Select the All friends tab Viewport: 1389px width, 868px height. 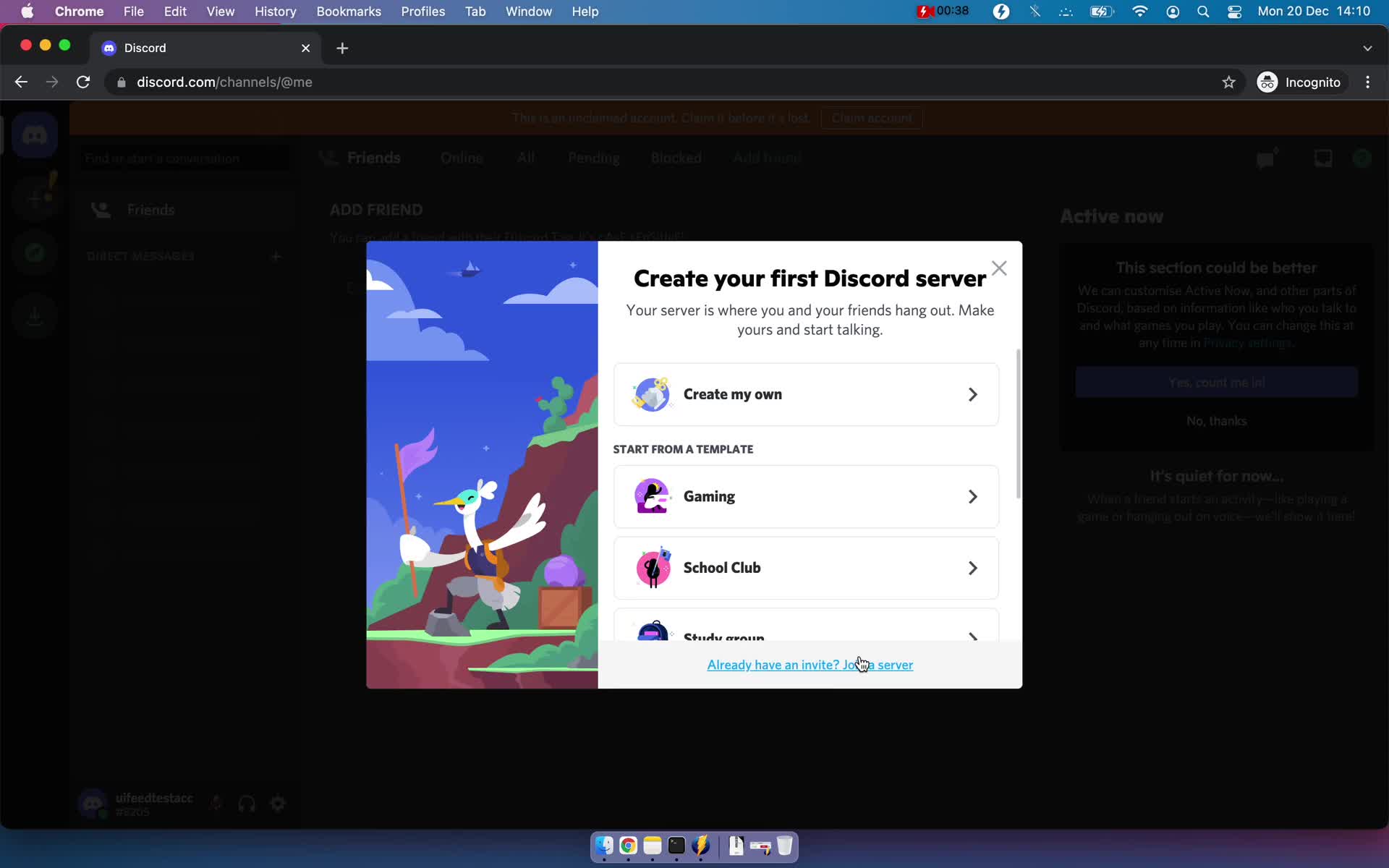[x=527, y=158]
